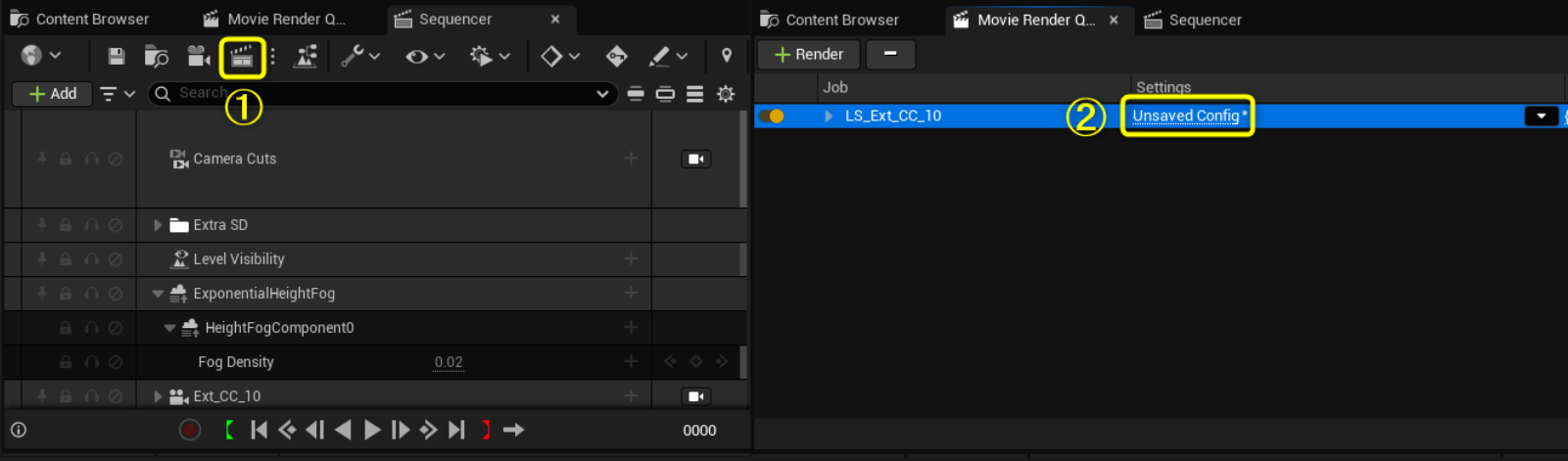
Task: Solo the Camera Cuts track
Action: 91,159
